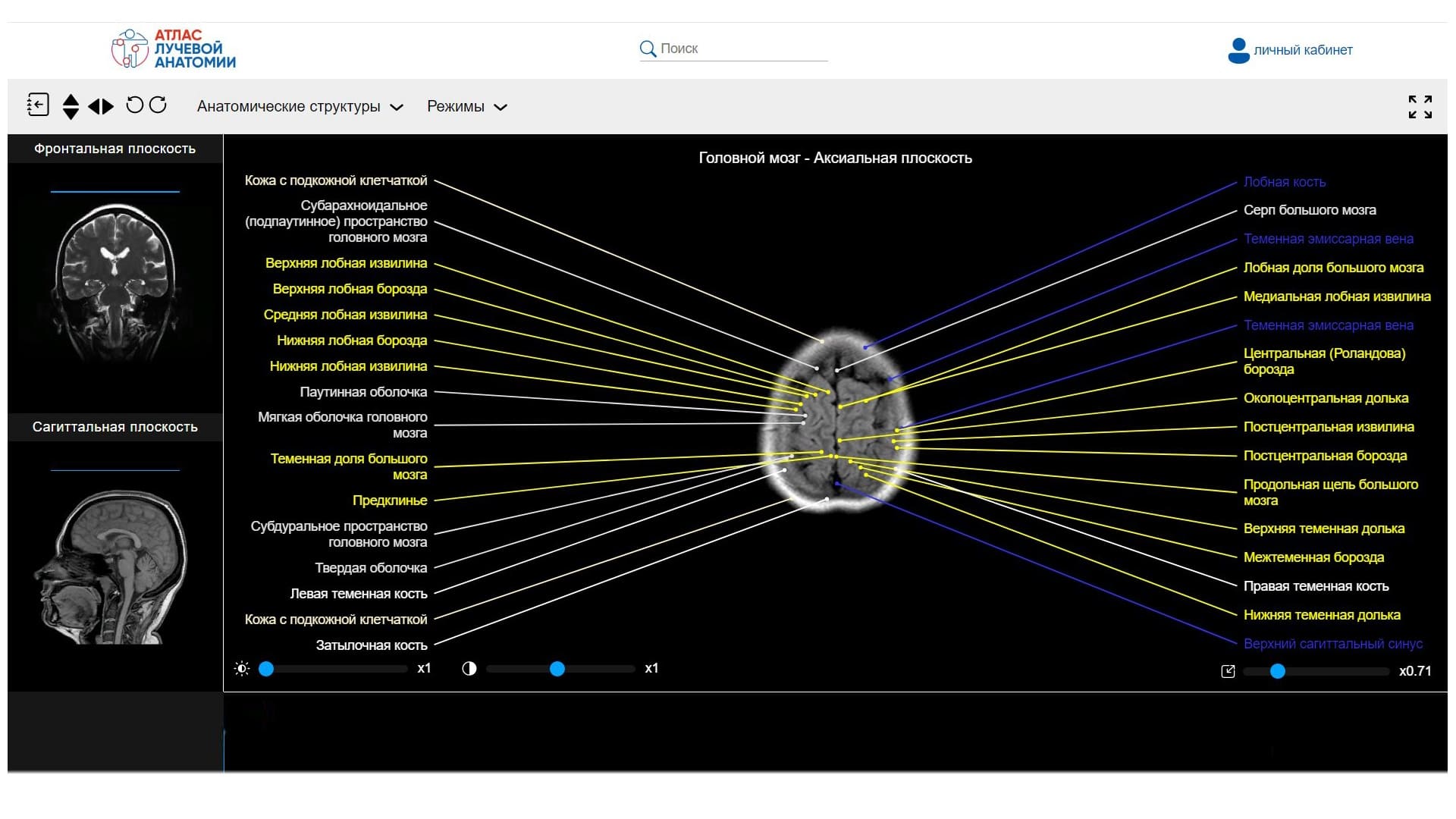Select the Лобная кость label

tap(1285, 182)
